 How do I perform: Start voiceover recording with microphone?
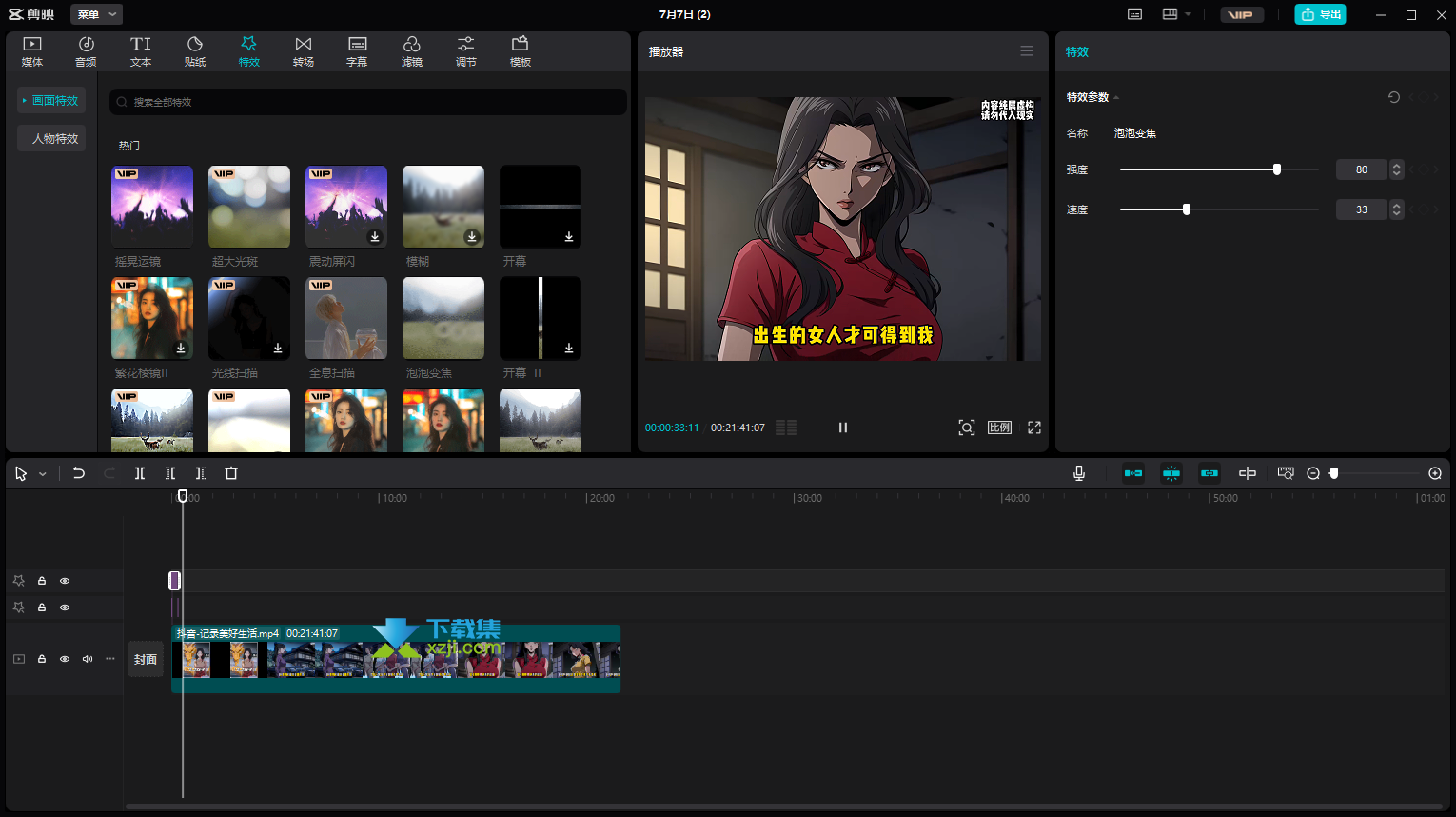[1079, 473]
